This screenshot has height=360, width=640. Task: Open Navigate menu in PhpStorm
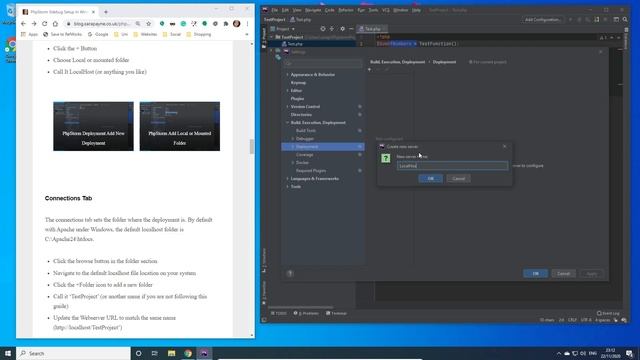point(313,10)
